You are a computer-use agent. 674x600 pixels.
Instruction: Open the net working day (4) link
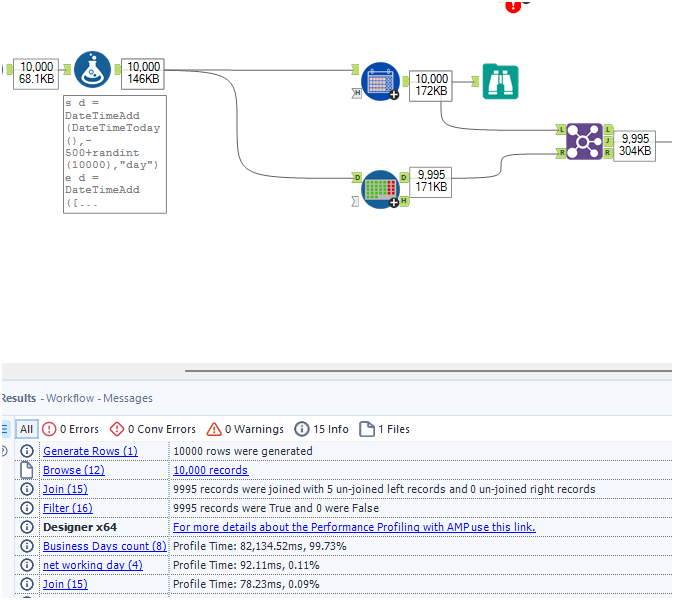click(x=93, y=565)
